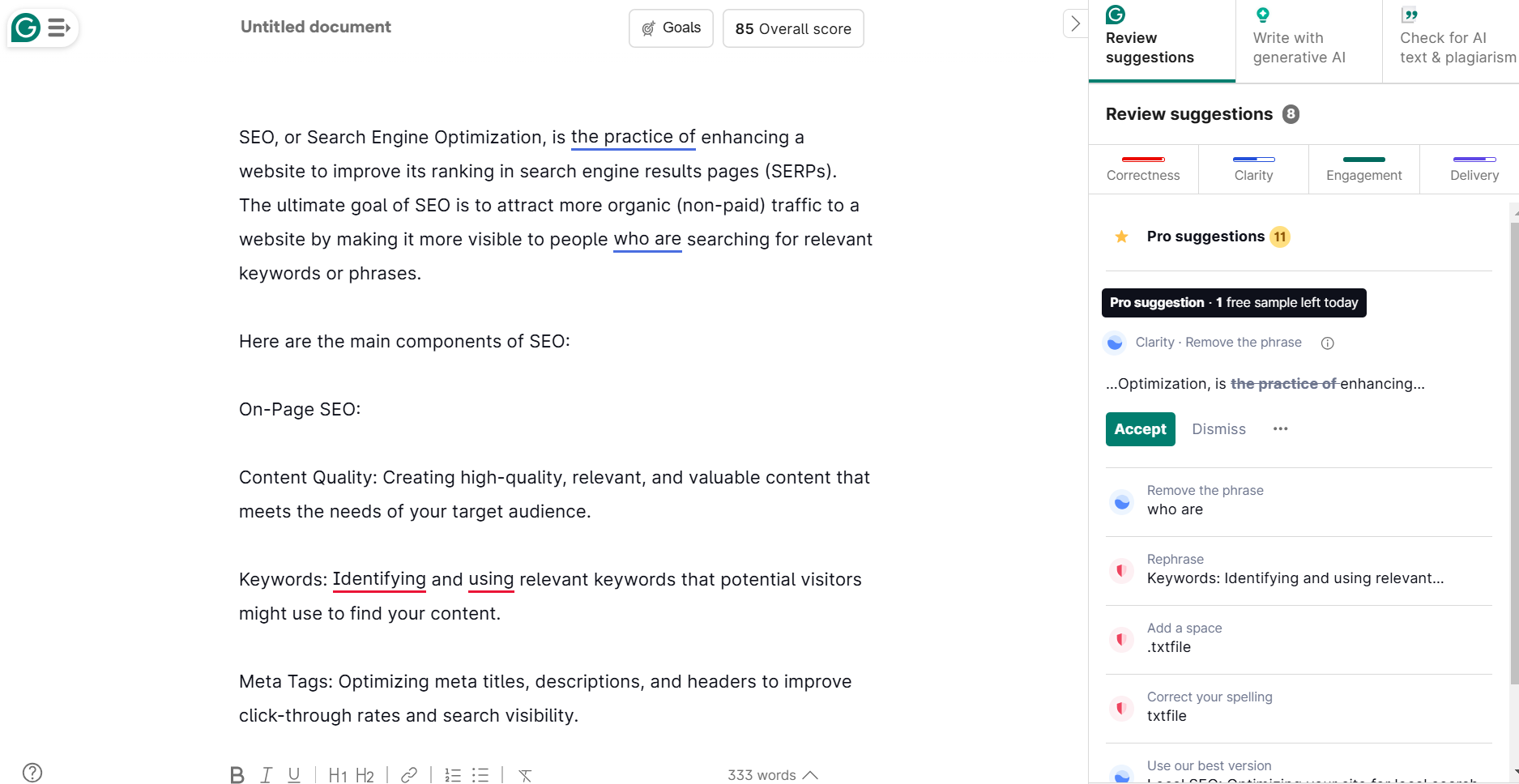
Task: Open the help question mark icon
Action: [x=32, y=773]
